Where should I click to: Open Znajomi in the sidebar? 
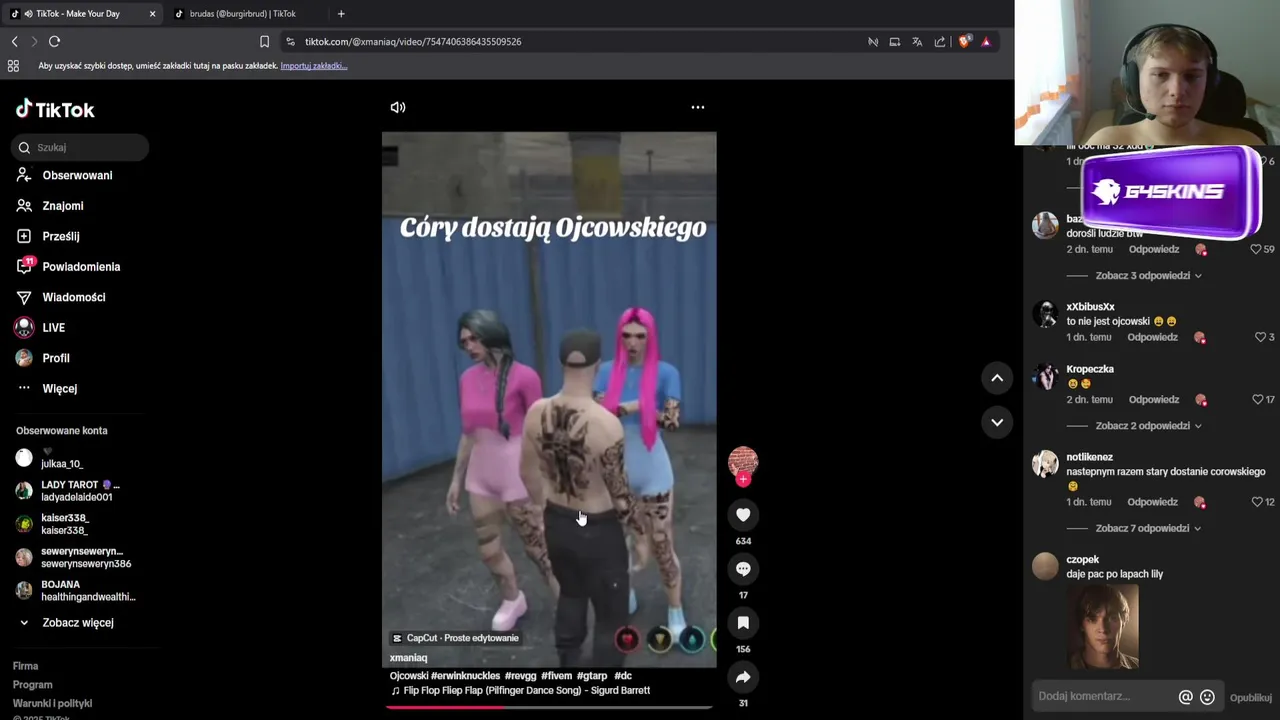(63, 206)
